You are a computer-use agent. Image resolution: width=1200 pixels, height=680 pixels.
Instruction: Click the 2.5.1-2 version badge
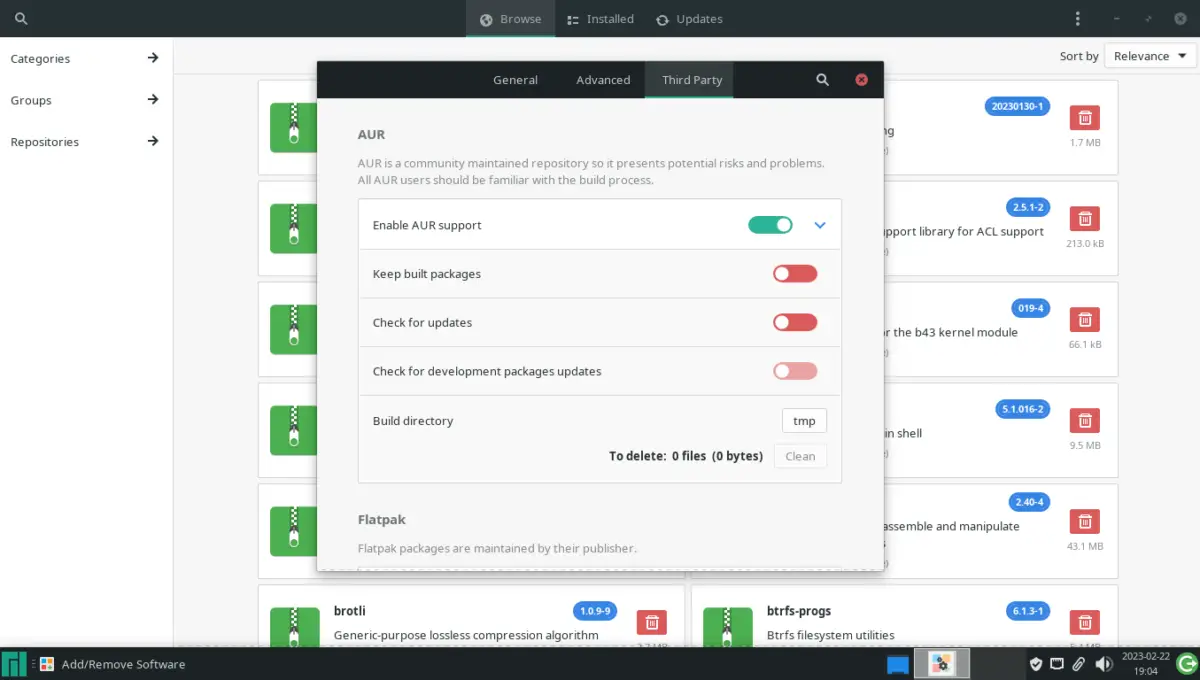pyautogui.click(x=1028, y=207)
